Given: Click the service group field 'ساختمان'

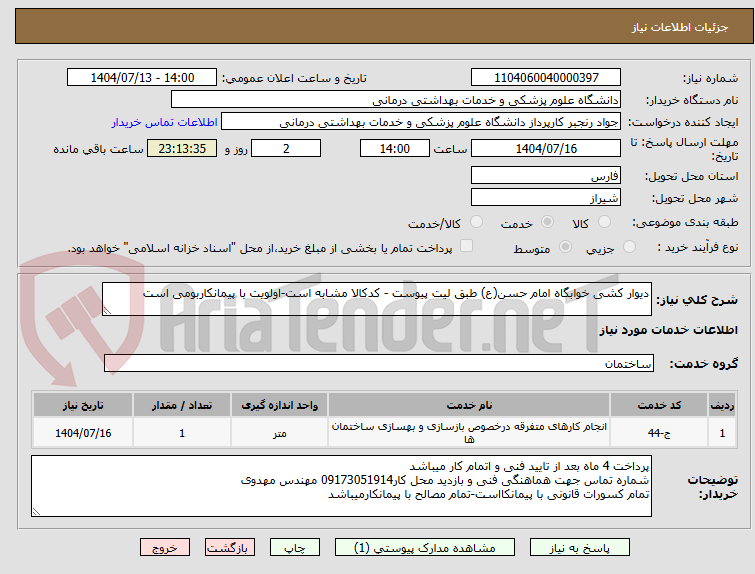Looking at the screenshot, I should click(x=379, y=364).
